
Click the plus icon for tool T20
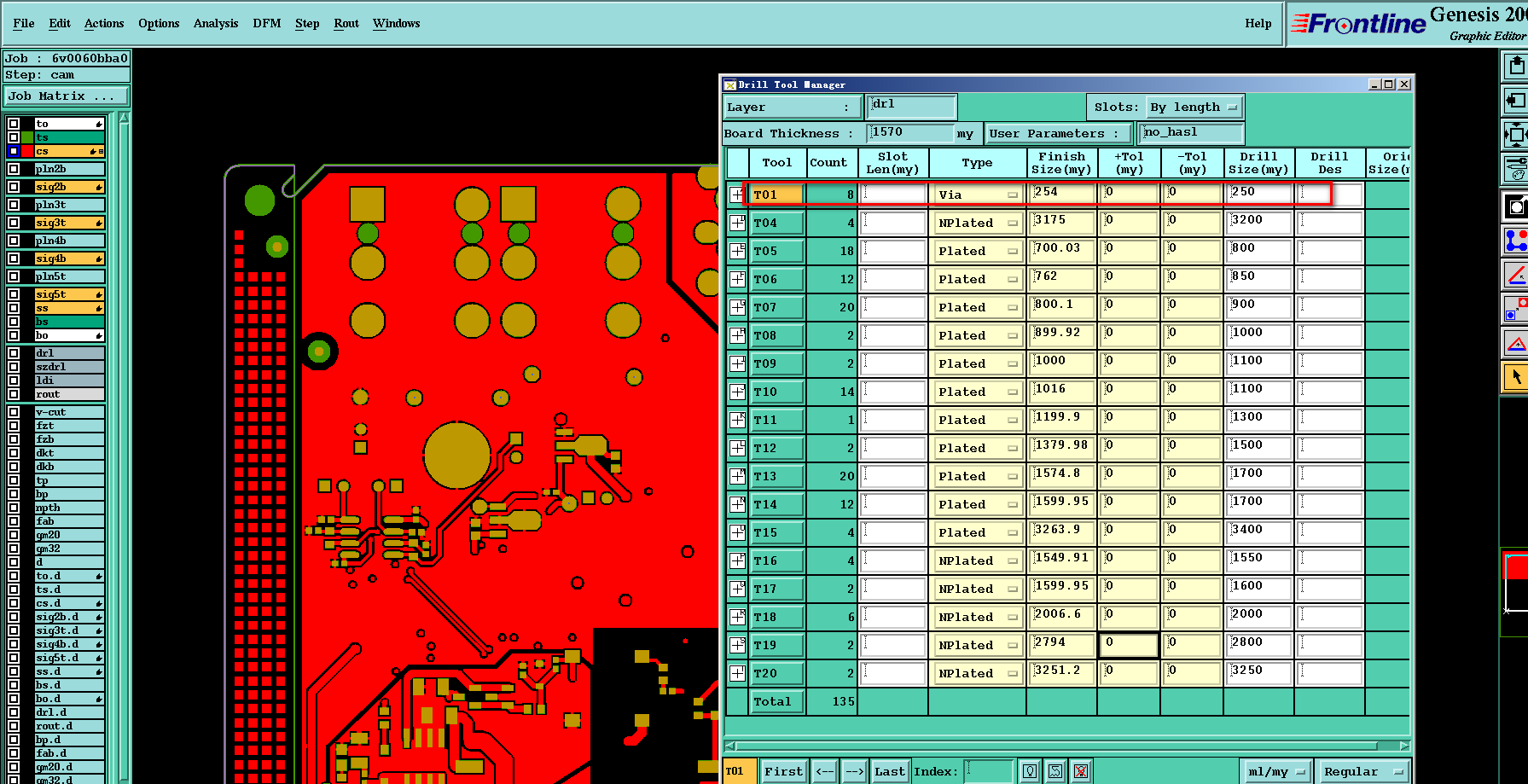tap(737, 673)
